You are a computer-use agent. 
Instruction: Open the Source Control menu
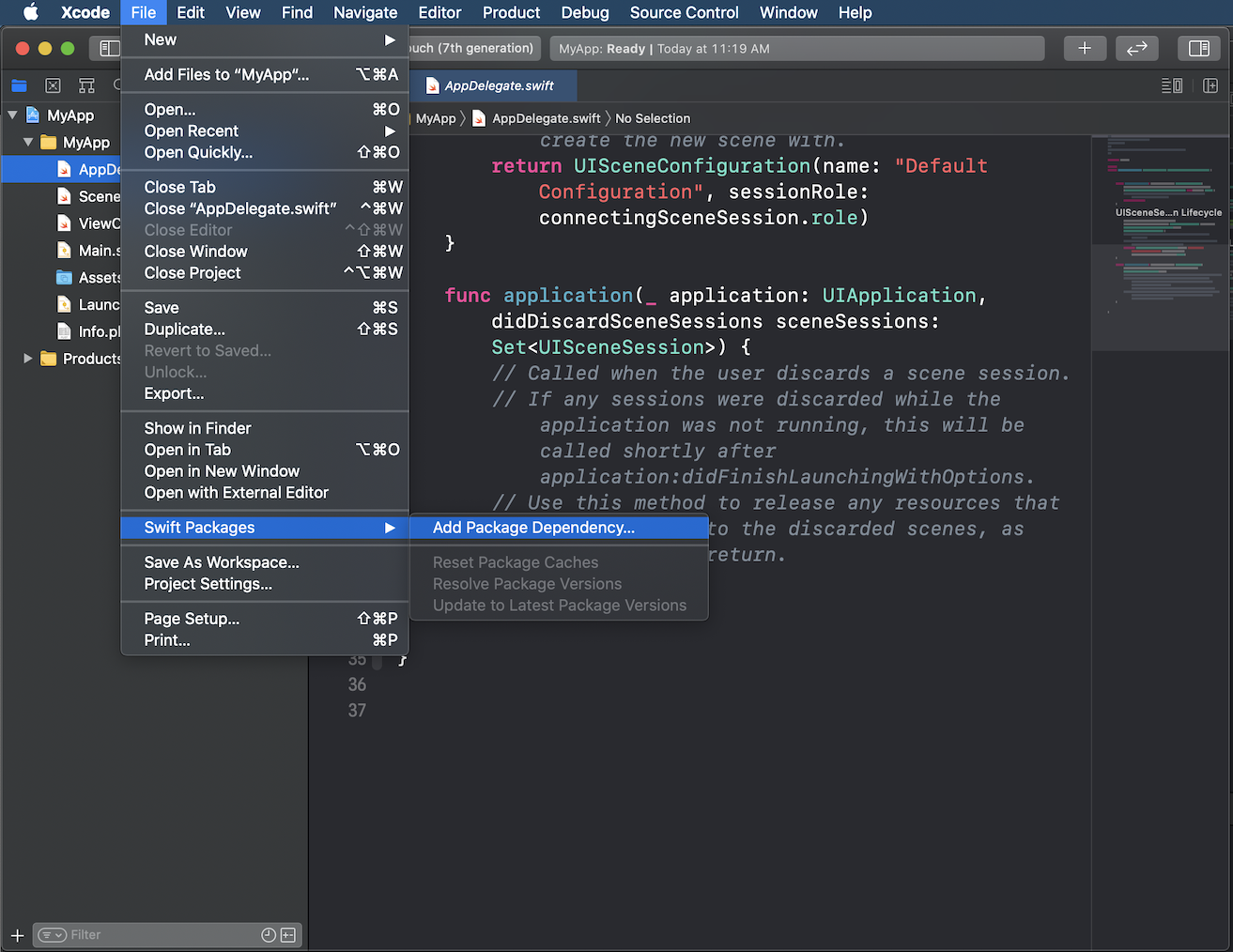(685, 12)
